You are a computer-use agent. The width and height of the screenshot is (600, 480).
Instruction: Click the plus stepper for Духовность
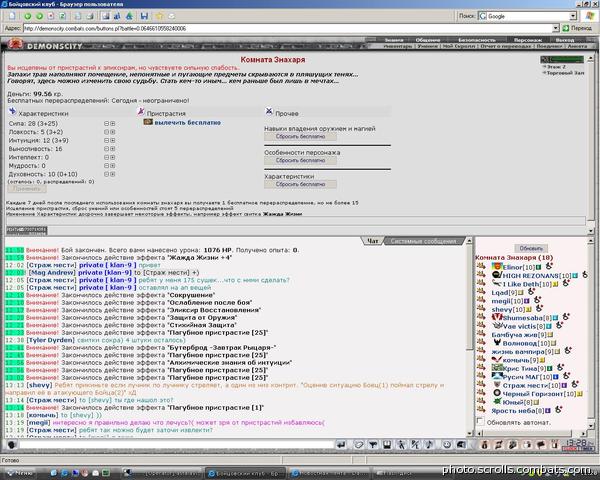(112, 174)
